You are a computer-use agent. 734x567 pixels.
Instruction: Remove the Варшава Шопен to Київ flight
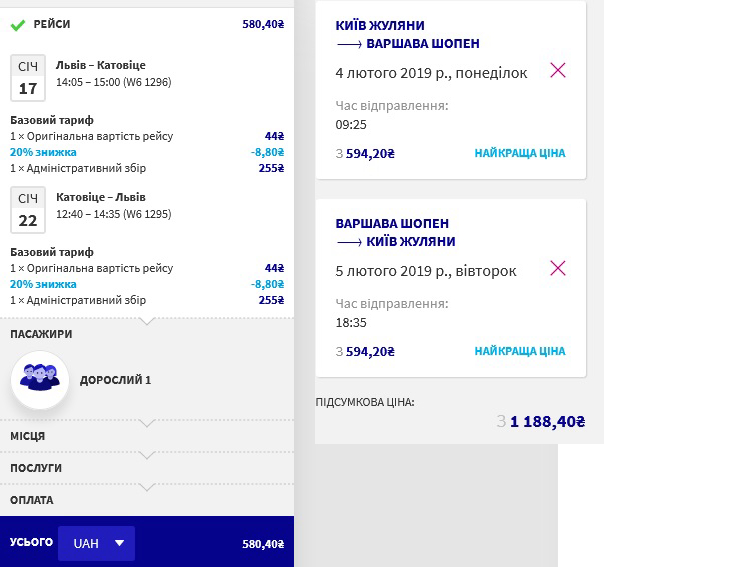[558, 268]
